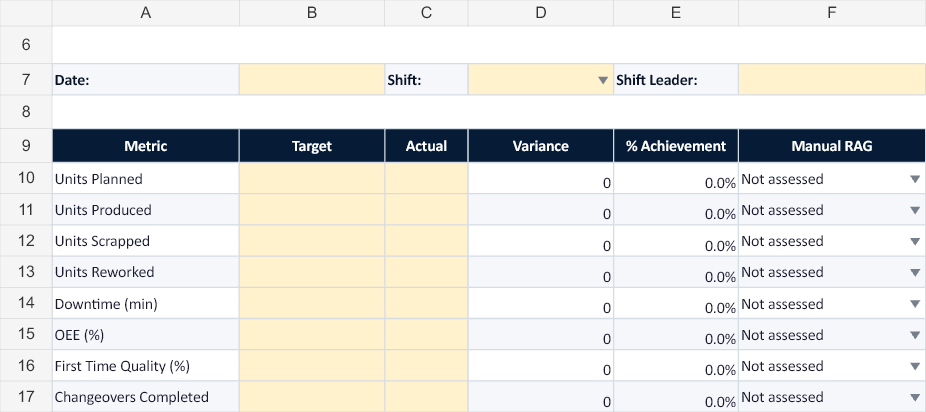
Task: Select Target cell for Units Planned
Action: 312,178
